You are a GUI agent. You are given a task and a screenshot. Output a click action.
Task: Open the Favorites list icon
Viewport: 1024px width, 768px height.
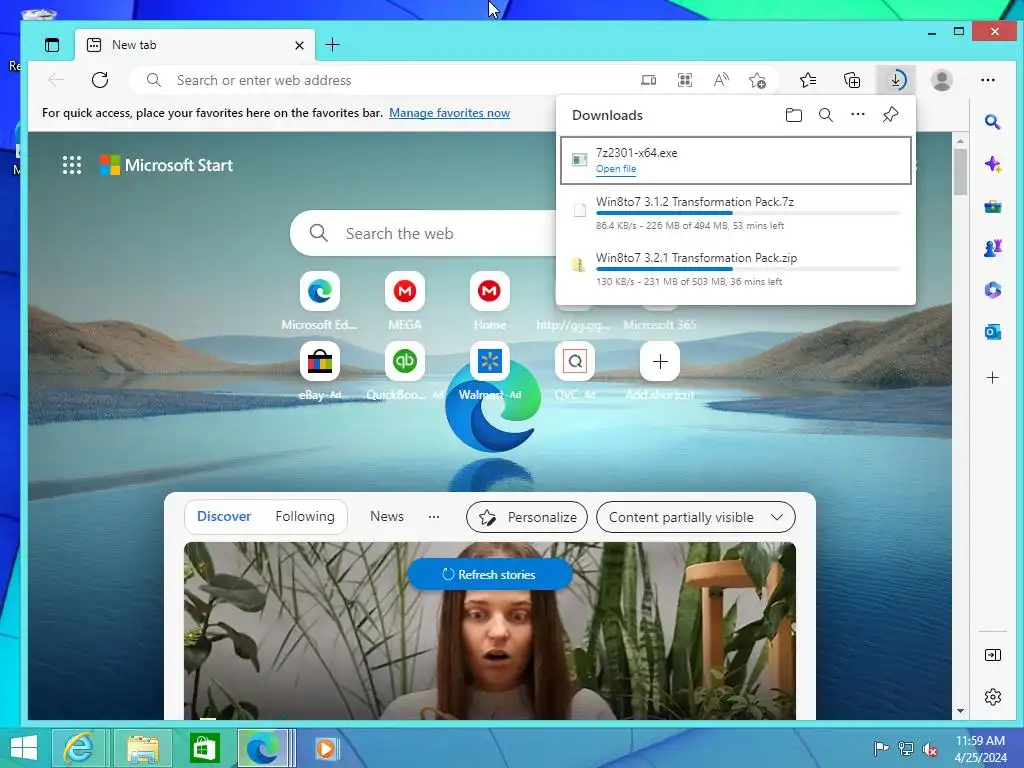tap(808, 80)
